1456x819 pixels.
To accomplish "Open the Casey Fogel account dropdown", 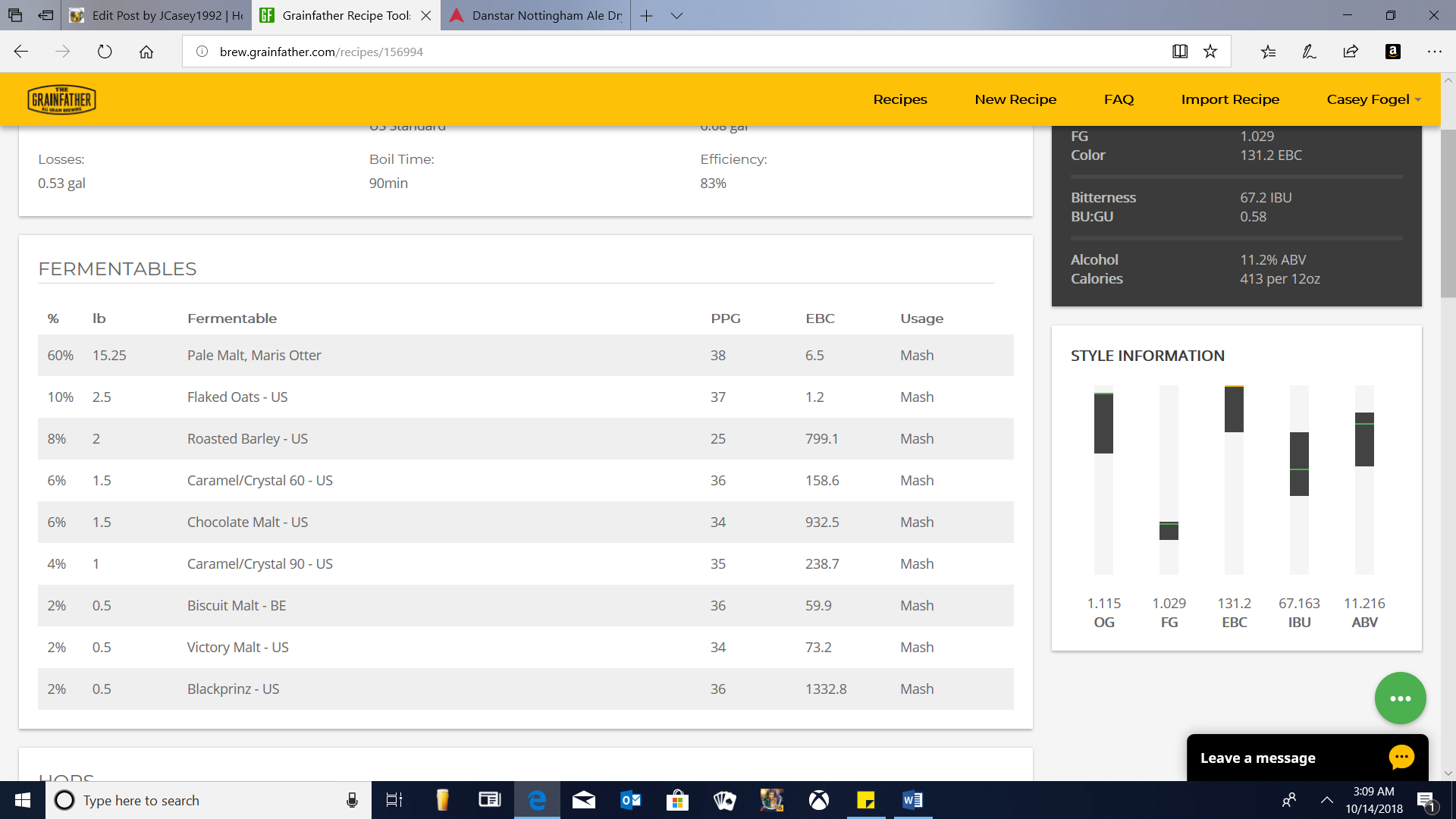I will [1373, 99].
